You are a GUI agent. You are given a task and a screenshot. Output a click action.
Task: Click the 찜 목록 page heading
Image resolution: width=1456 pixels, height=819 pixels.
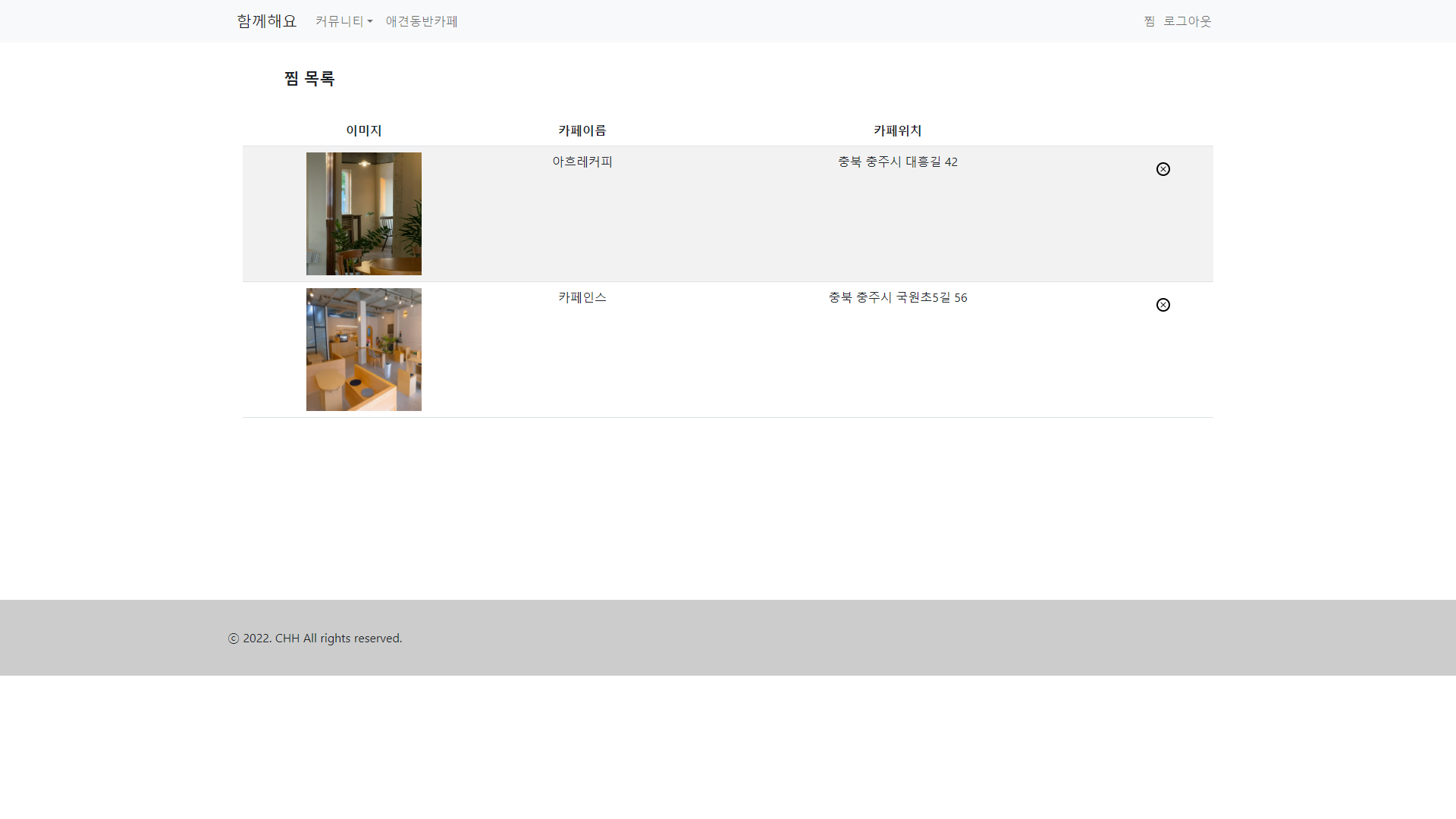click(x=309, y=78)
